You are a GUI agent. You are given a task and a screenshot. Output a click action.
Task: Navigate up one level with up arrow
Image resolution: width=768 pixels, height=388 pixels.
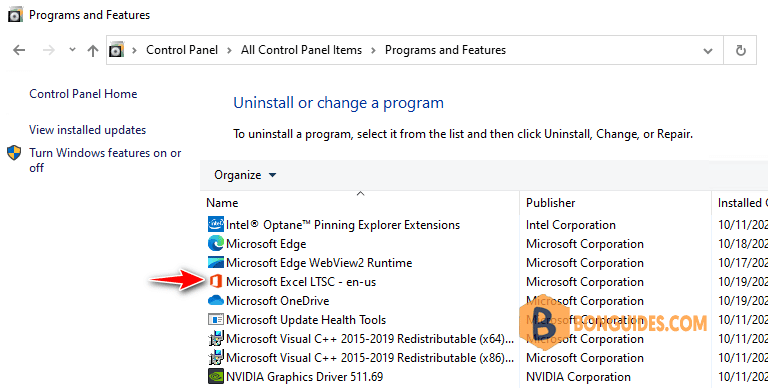(x=93, y=50)
